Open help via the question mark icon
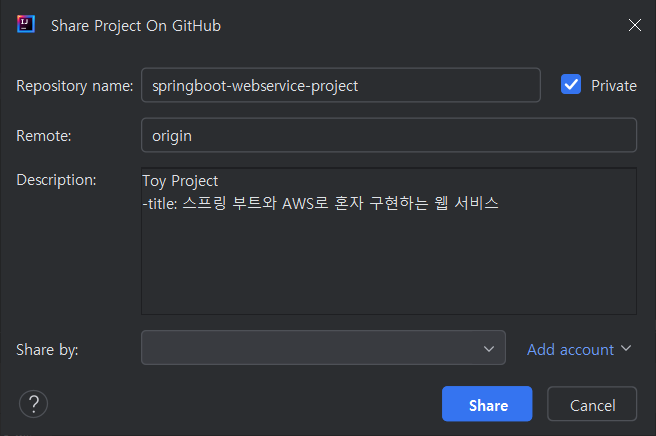This screenshot has width=656, height=436. pyautogui.click(x=33, y=404)
